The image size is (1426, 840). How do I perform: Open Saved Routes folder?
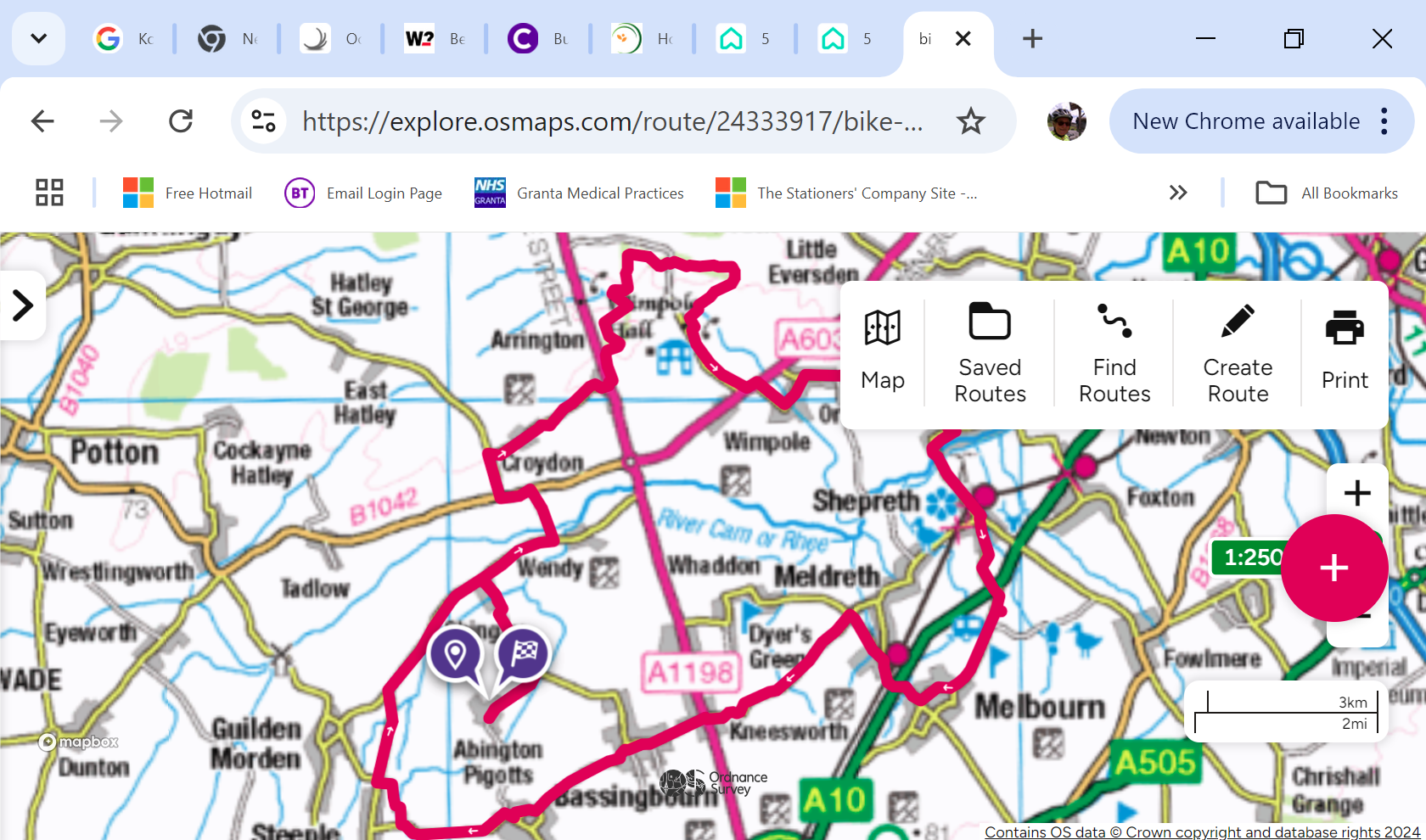point(990,351)
